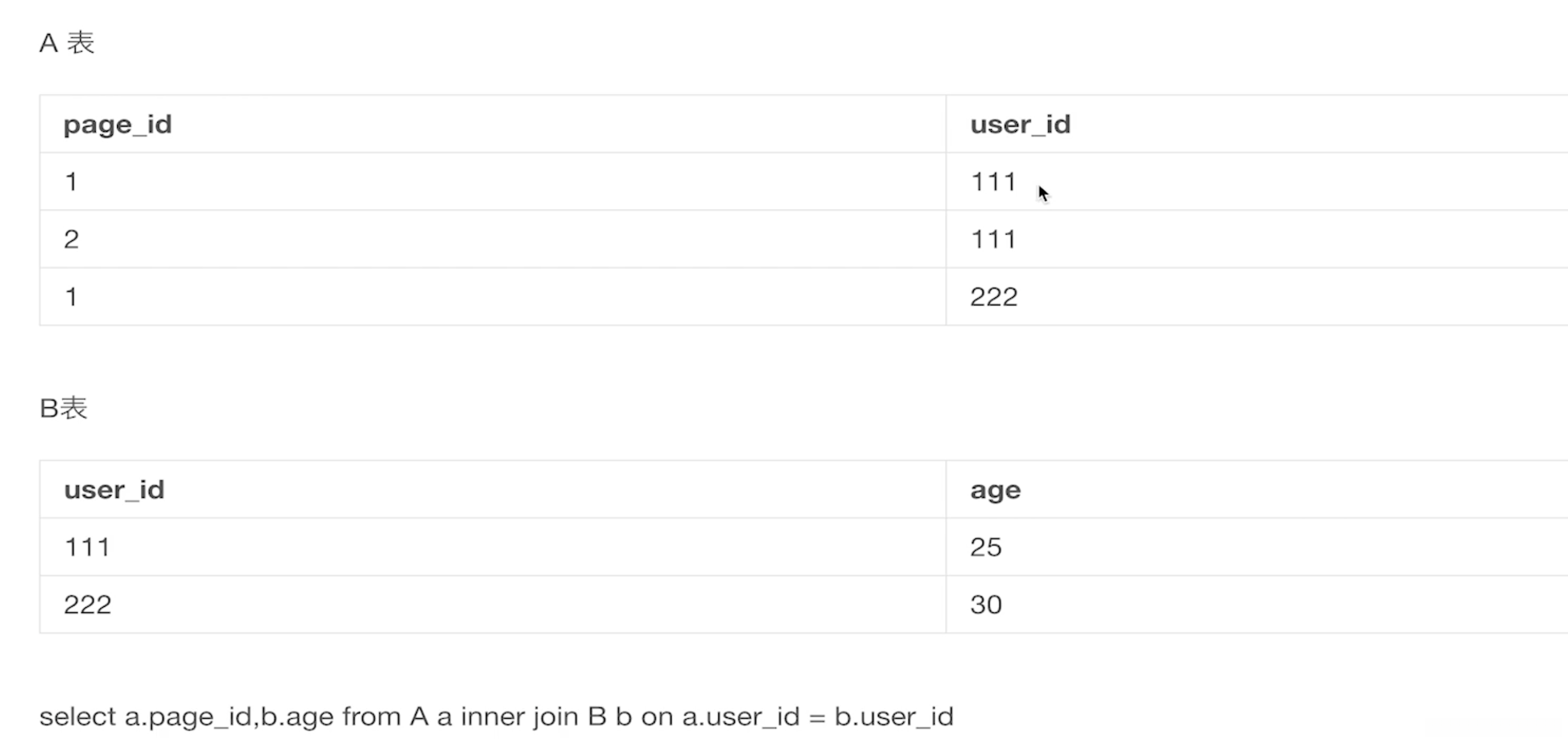Screen dimensions: 1568x742
Task: Click the age column header
Action: pyautogui.click(x=995, y=490)
